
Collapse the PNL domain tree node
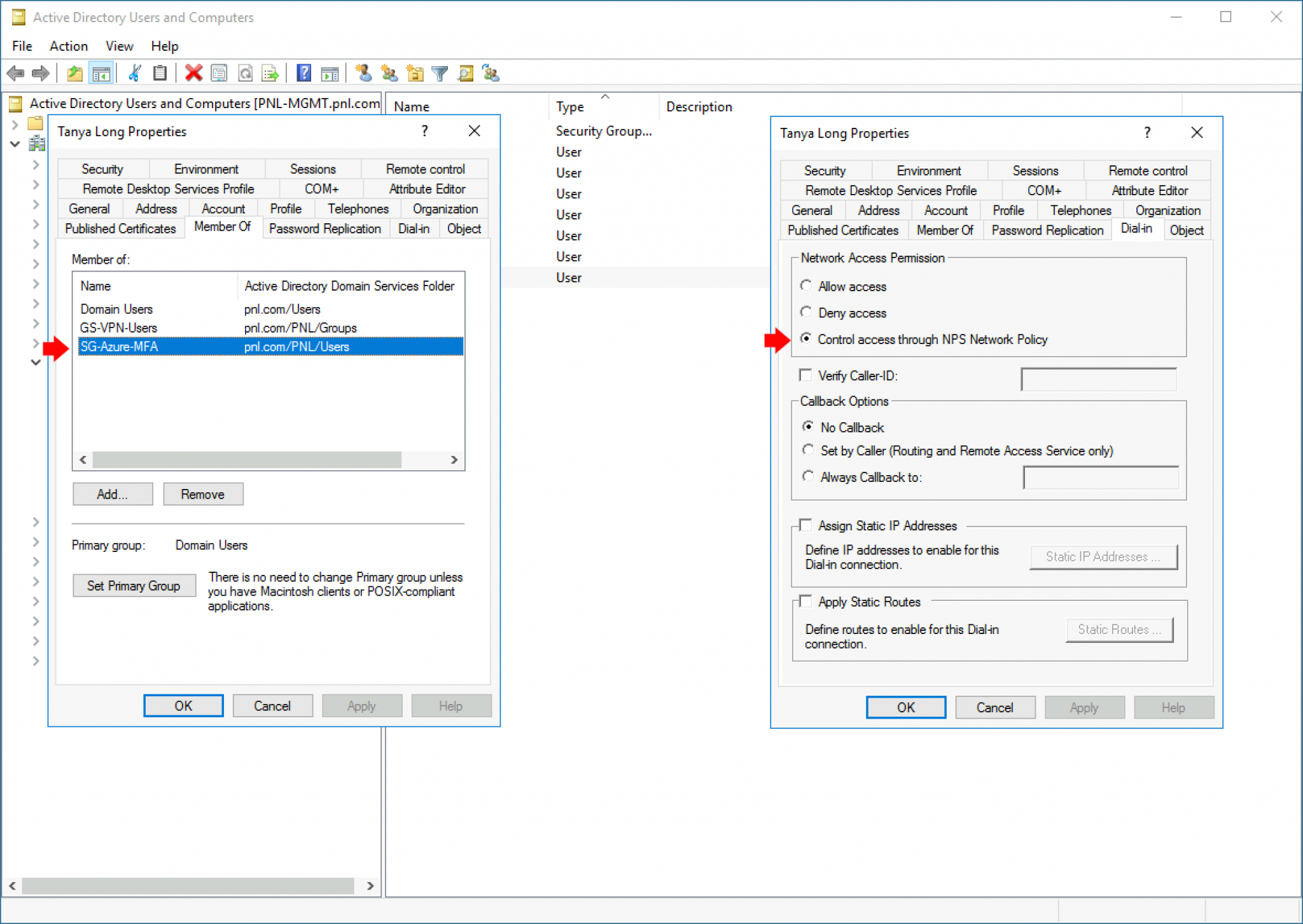click(x=15, y=144)
